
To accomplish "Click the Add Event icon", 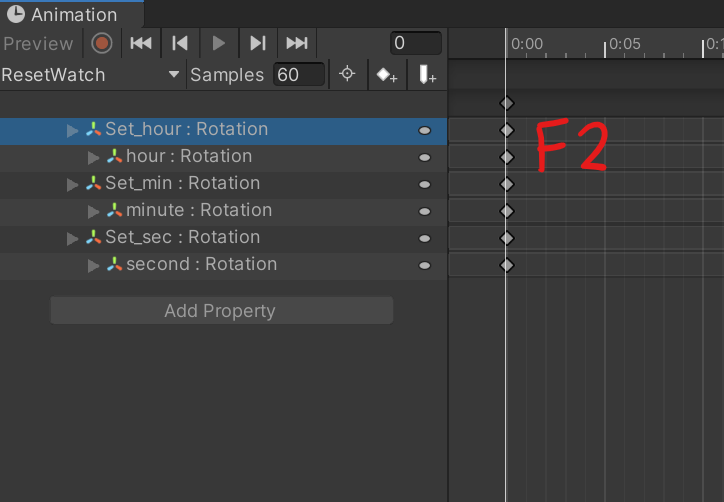I will point(427,74).
